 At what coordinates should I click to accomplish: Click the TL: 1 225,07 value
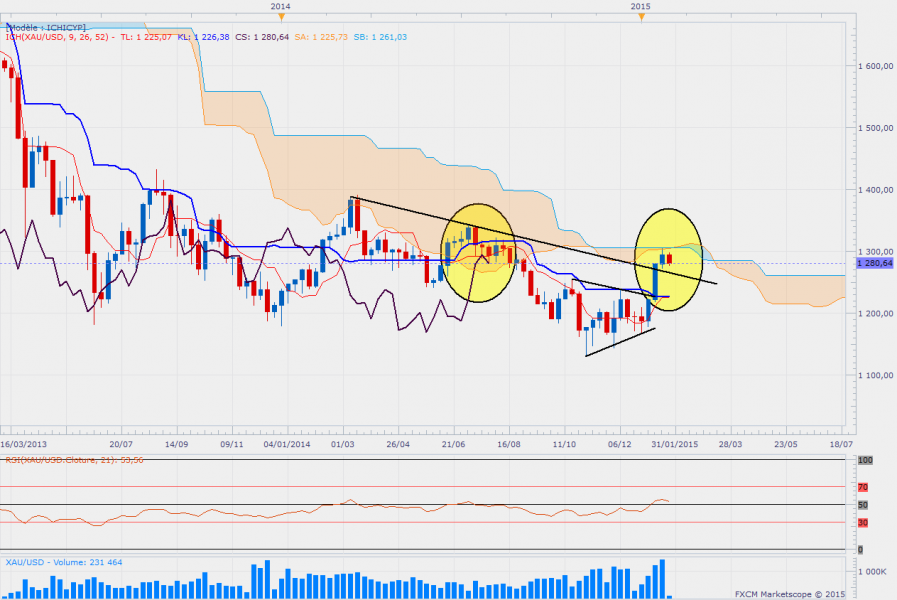146,37
